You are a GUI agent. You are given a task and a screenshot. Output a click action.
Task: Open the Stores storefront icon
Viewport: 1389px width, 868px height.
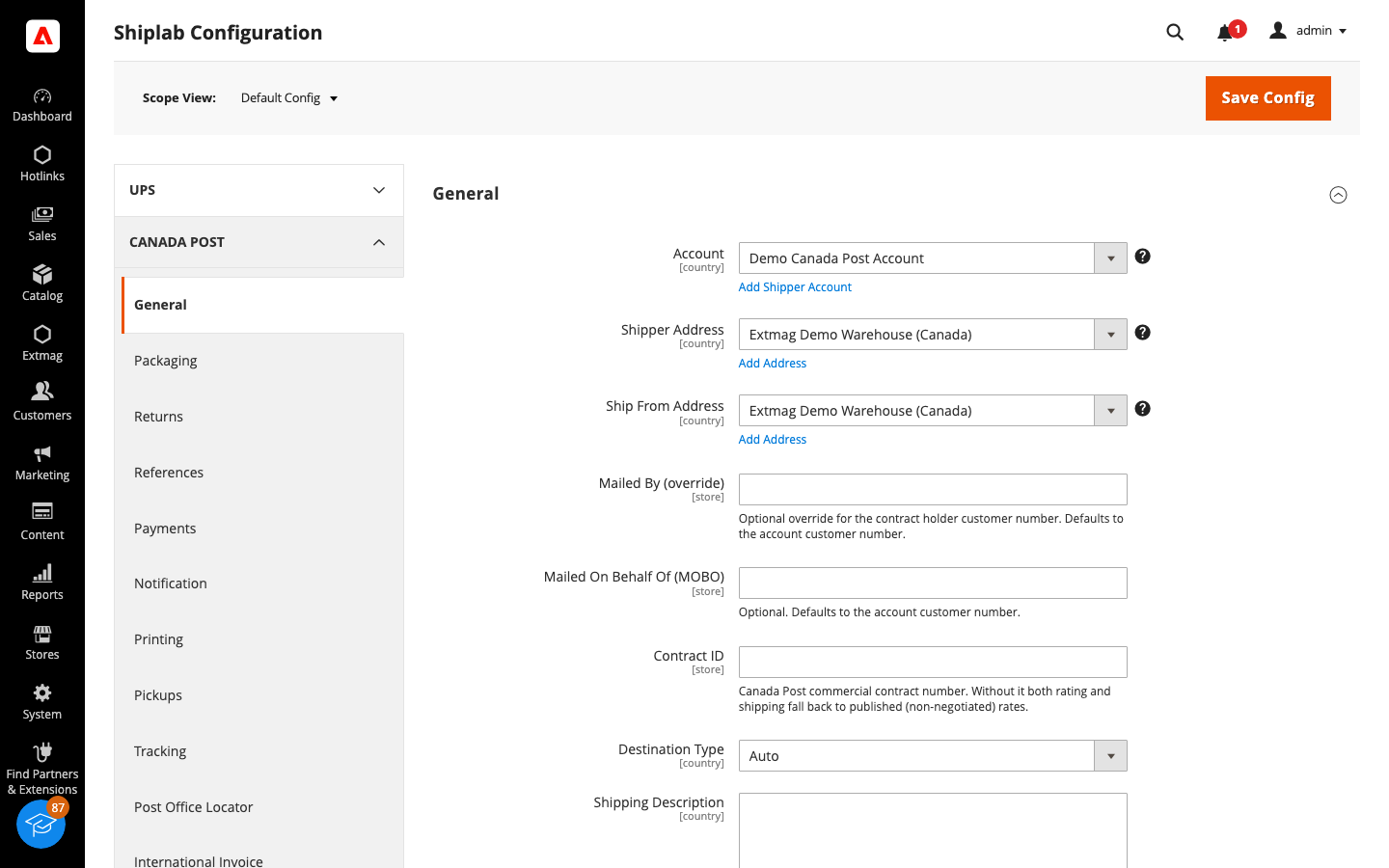[42, 634]
